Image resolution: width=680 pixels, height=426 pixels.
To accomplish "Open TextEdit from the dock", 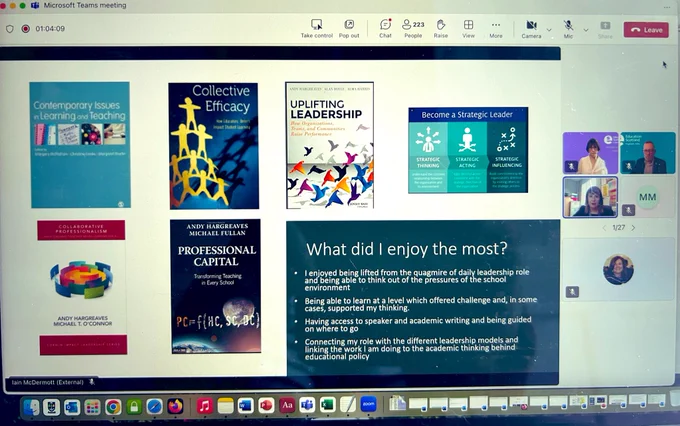I will tap(348, 404).
